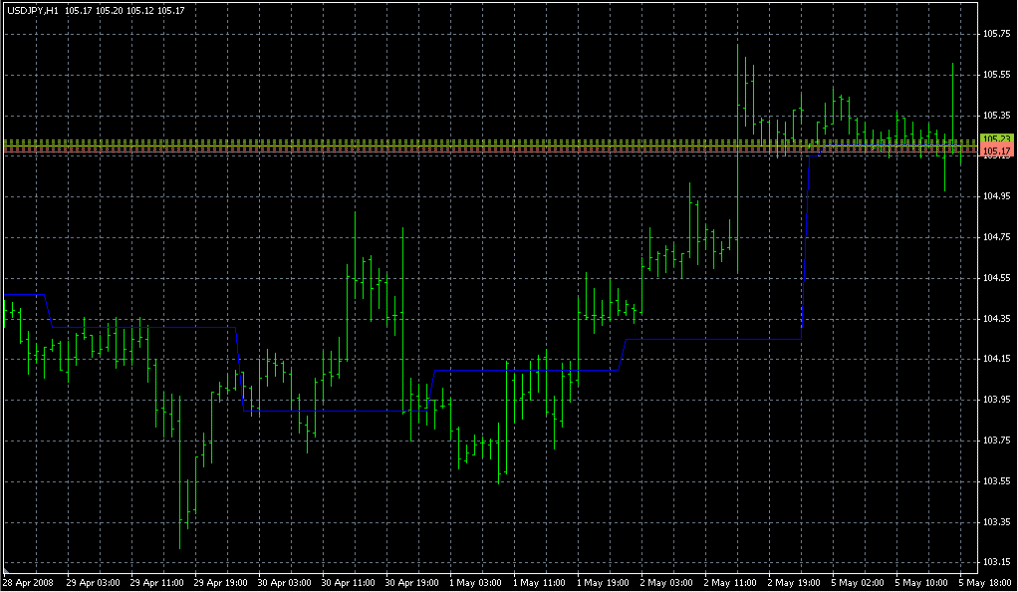
Task: Select the 103.15 price axis label
Action: (x=996, y=563)
